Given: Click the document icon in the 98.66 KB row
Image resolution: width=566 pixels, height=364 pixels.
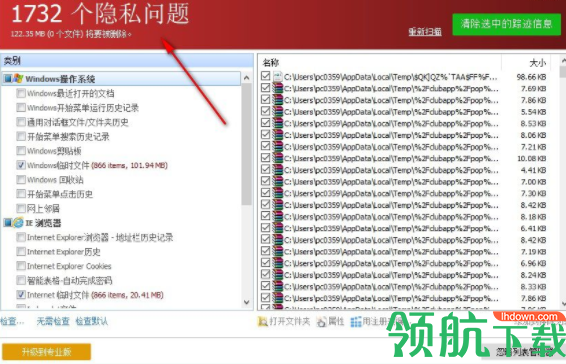Looking at the screenshot, I should click(277, 77).
